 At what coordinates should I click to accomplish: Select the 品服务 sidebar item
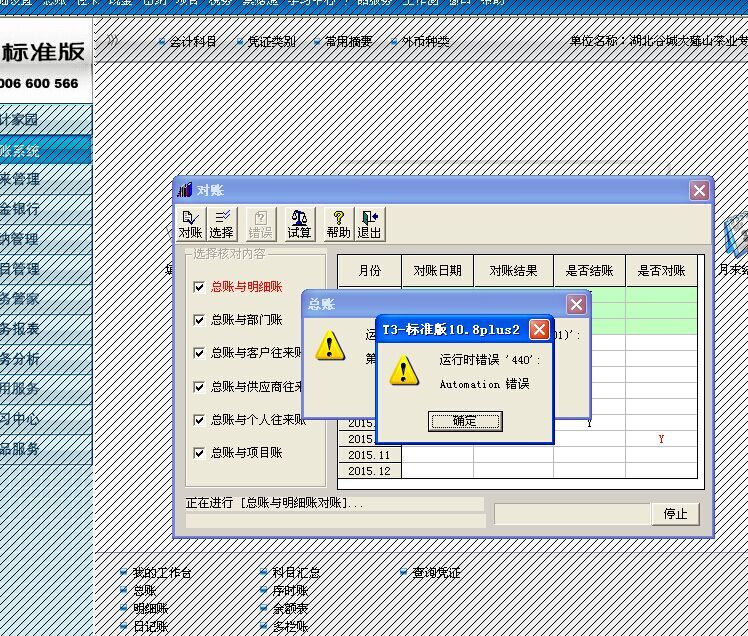(46, 448)
